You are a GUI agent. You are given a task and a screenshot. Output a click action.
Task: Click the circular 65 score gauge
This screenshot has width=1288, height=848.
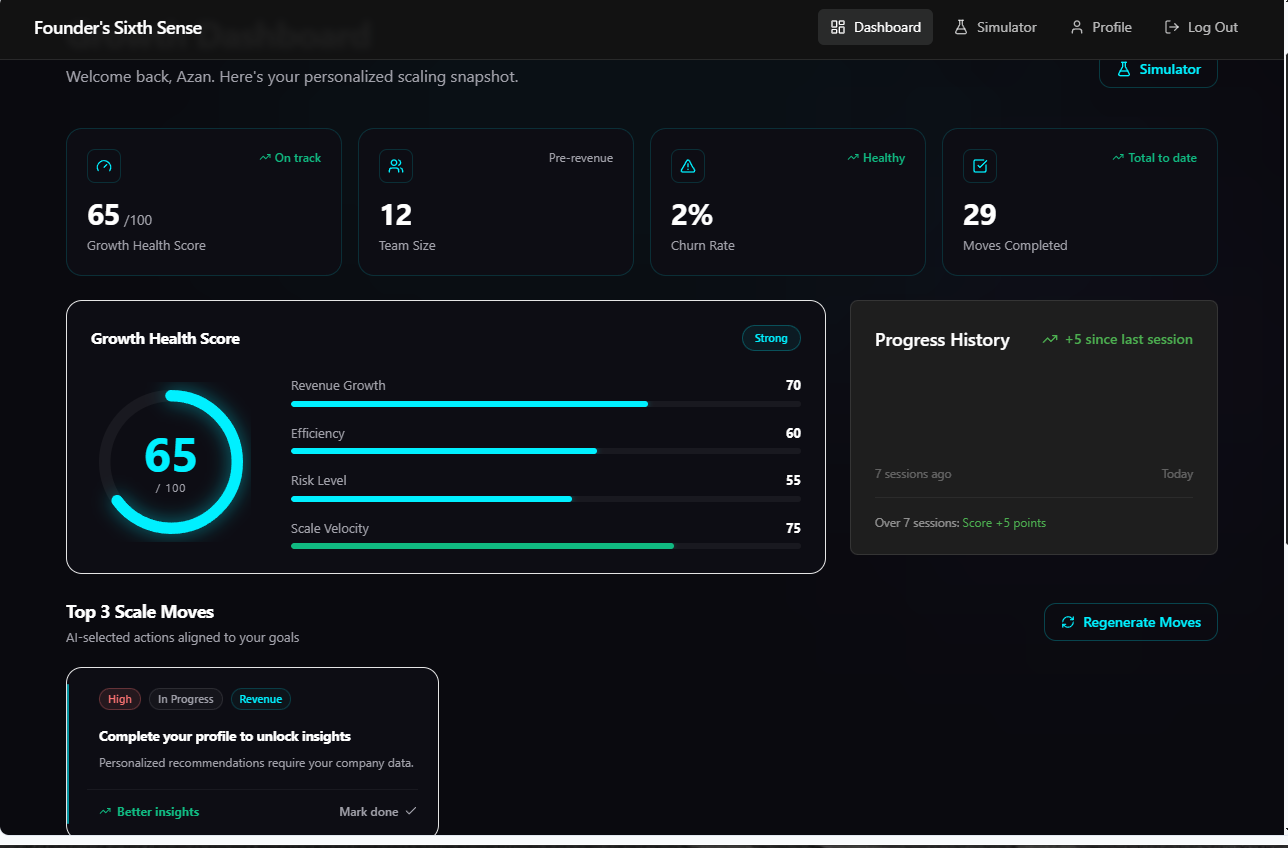[x=171, y=462]
